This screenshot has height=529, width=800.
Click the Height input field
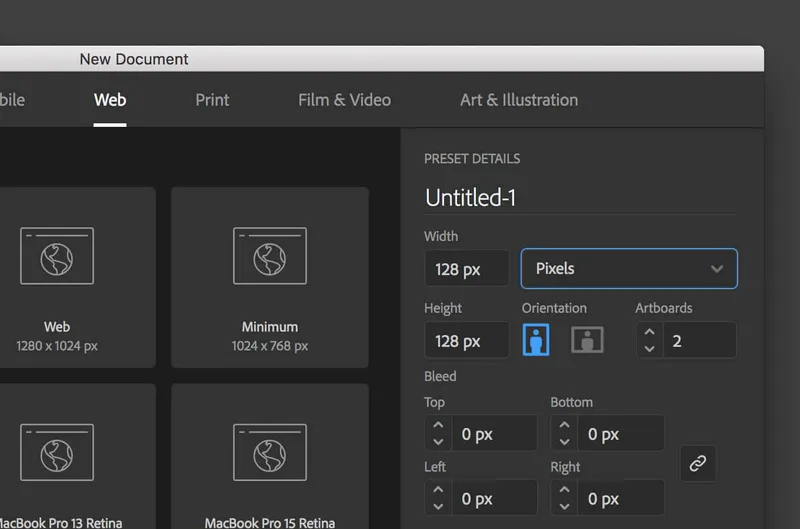click(466, 341)
